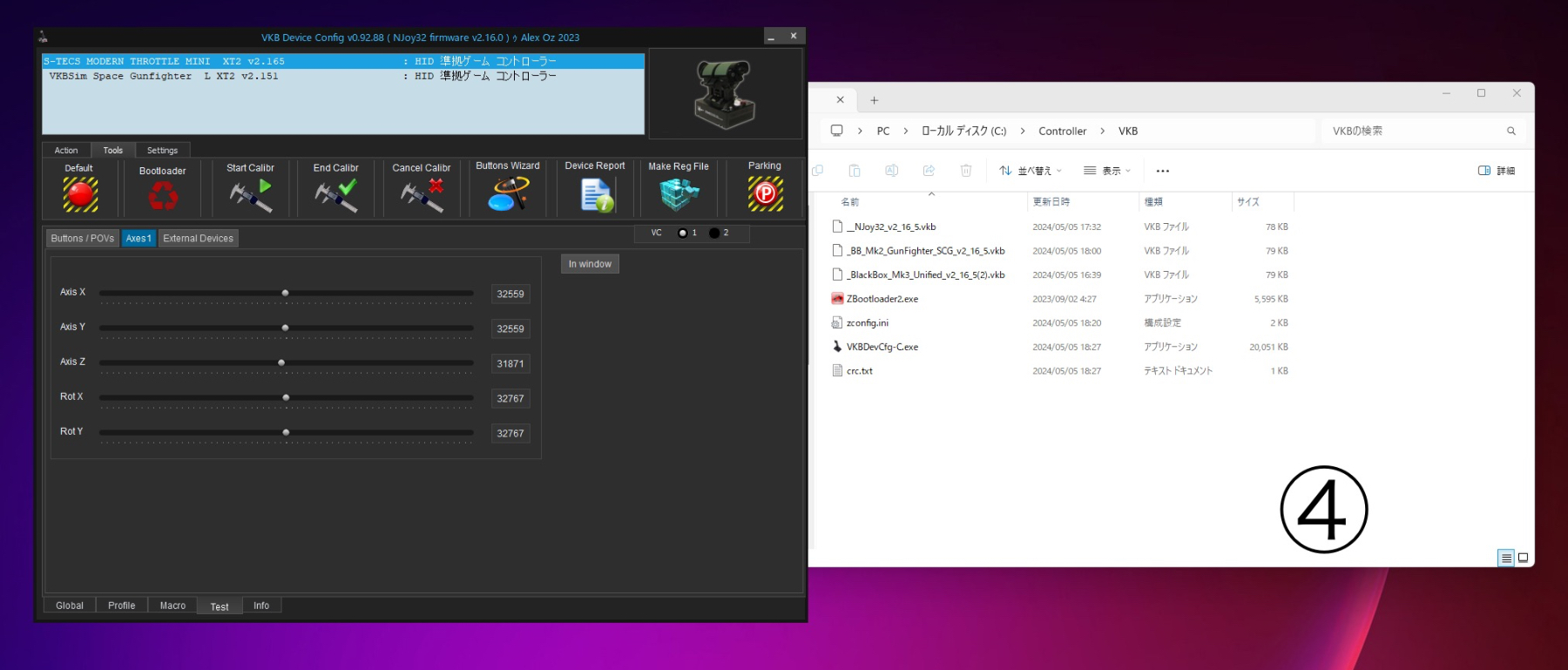The height and width of the screenshot is (670, 1568).
Task: Open the Explorer more options ellipsis
Action: point(1163,171)
